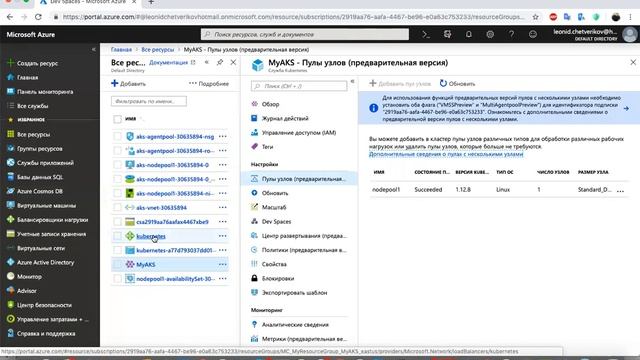Open Виртуальные сети sidebar icon
The image size is (640, 360).
11,248
